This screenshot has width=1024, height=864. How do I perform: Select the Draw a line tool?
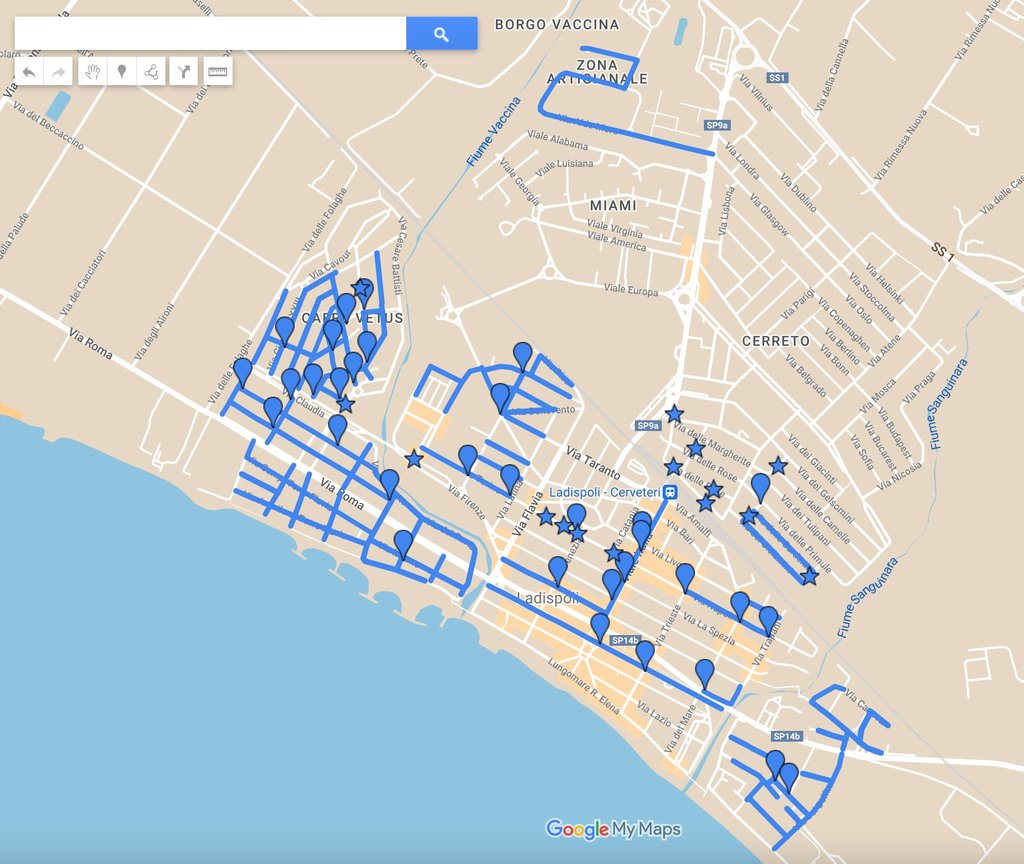[152, 72]
